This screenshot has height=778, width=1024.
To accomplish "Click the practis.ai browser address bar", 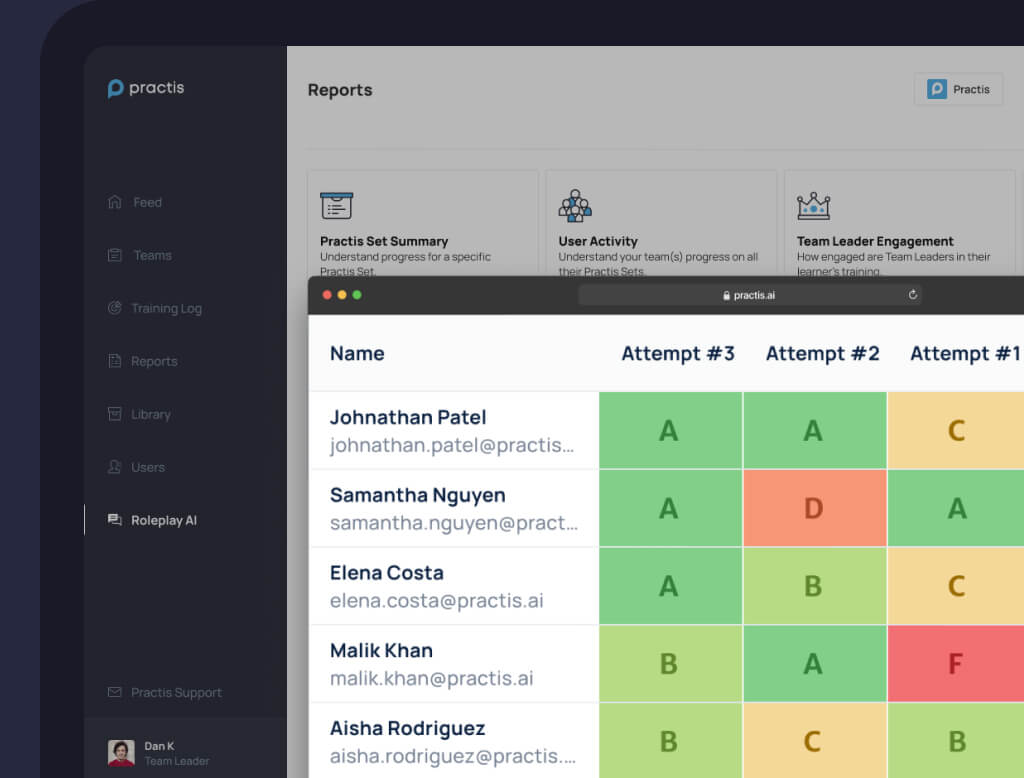I will point(750,295).
